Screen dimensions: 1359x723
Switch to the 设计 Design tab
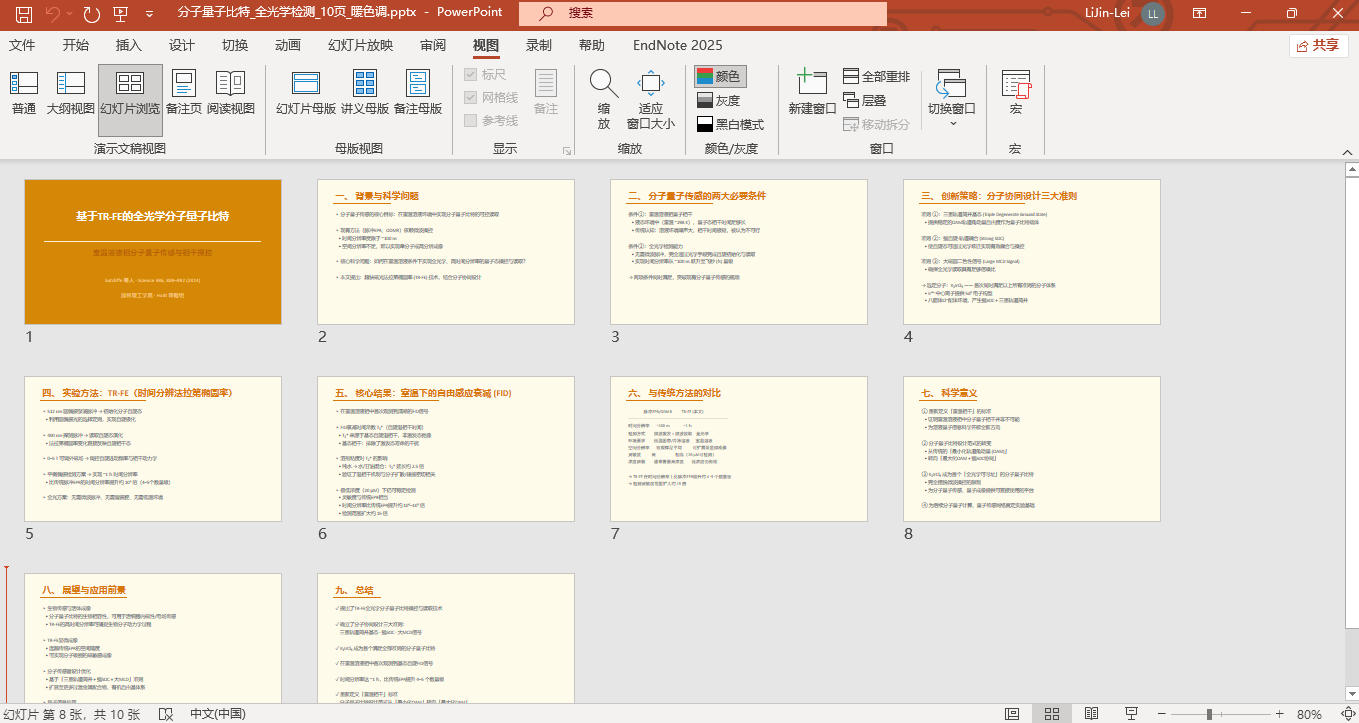181,45
